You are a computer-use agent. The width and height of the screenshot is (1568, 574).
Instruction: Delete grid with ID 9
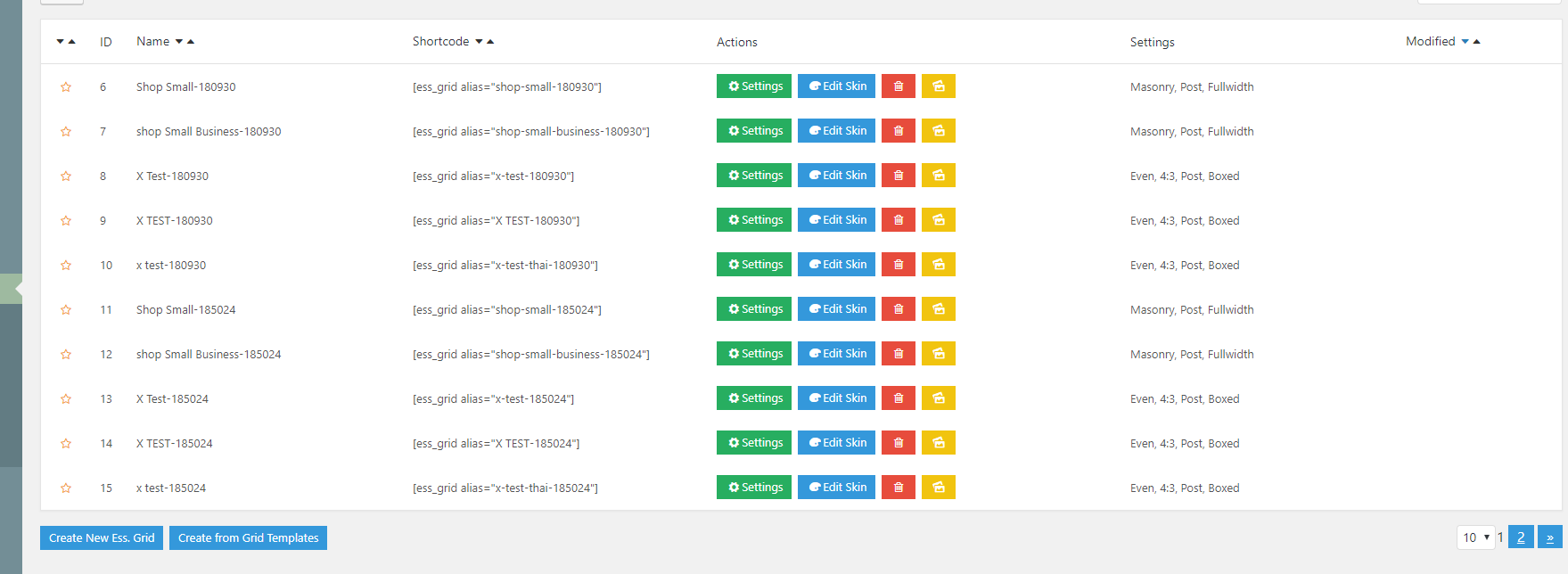point(898,220)
